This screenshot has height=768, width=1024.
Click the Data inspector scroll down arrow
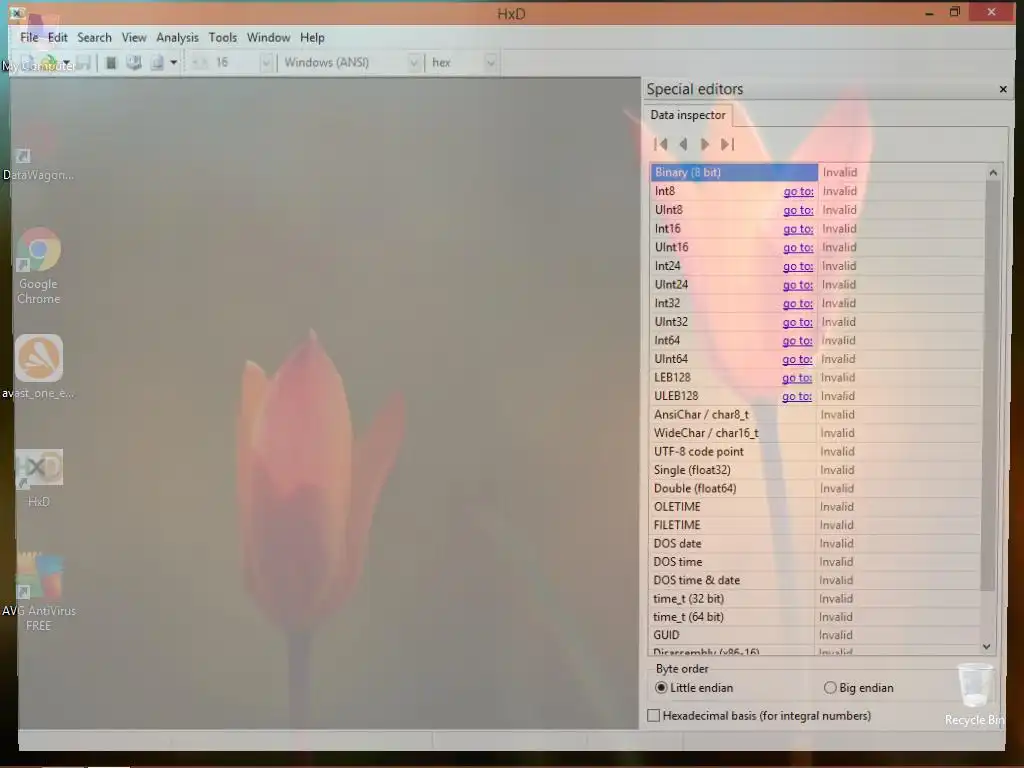[x=987, y=647]
